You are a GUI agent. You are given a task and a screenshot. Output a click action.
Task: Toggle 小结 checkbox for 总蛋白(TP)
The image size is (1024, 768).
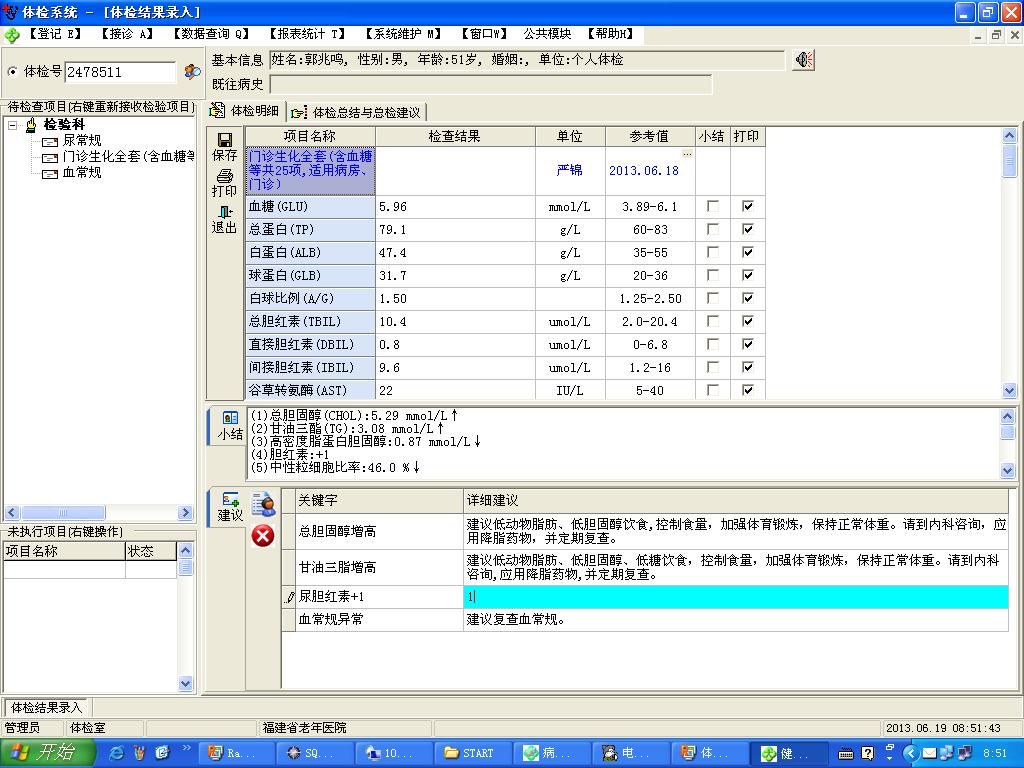click(x=712, y=229)
